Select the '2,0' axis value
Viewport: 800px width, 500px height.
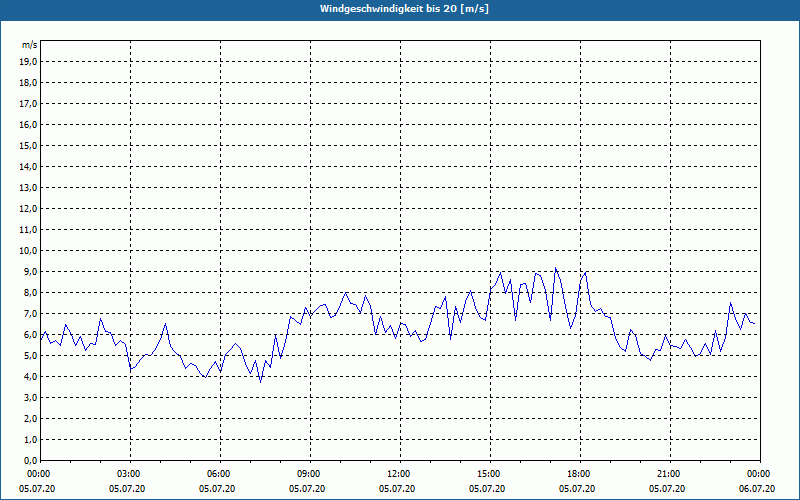click(x=30, y=418)
